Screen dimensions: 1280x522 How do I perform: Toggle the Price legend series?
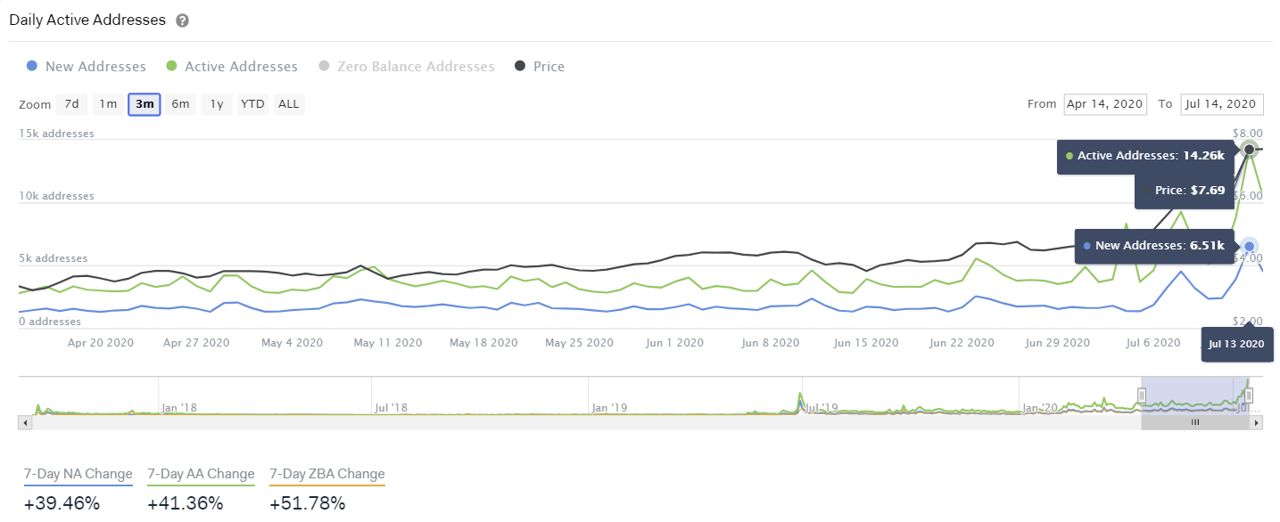pyautogui.click(x=540, y=67)
